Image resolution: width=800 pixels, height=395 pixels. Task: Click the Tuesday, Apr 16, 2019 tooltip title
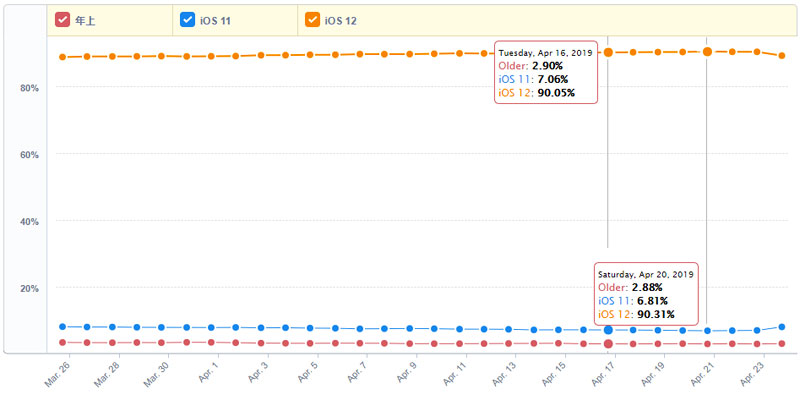pyautogui.click(x=545, y=53)
